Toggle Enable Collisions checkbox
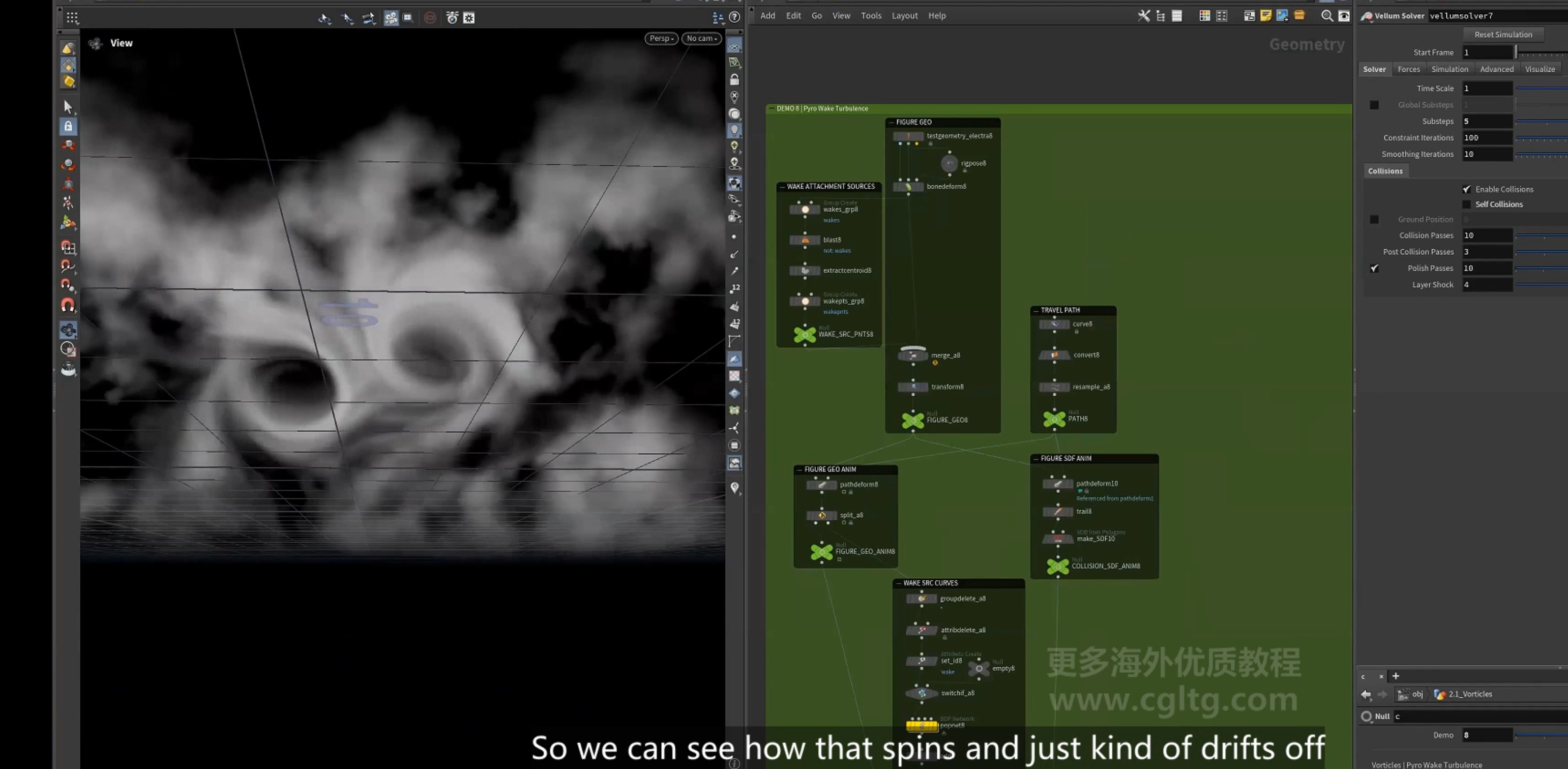This screenshot has width=1568, height=769. [1466, 189]
